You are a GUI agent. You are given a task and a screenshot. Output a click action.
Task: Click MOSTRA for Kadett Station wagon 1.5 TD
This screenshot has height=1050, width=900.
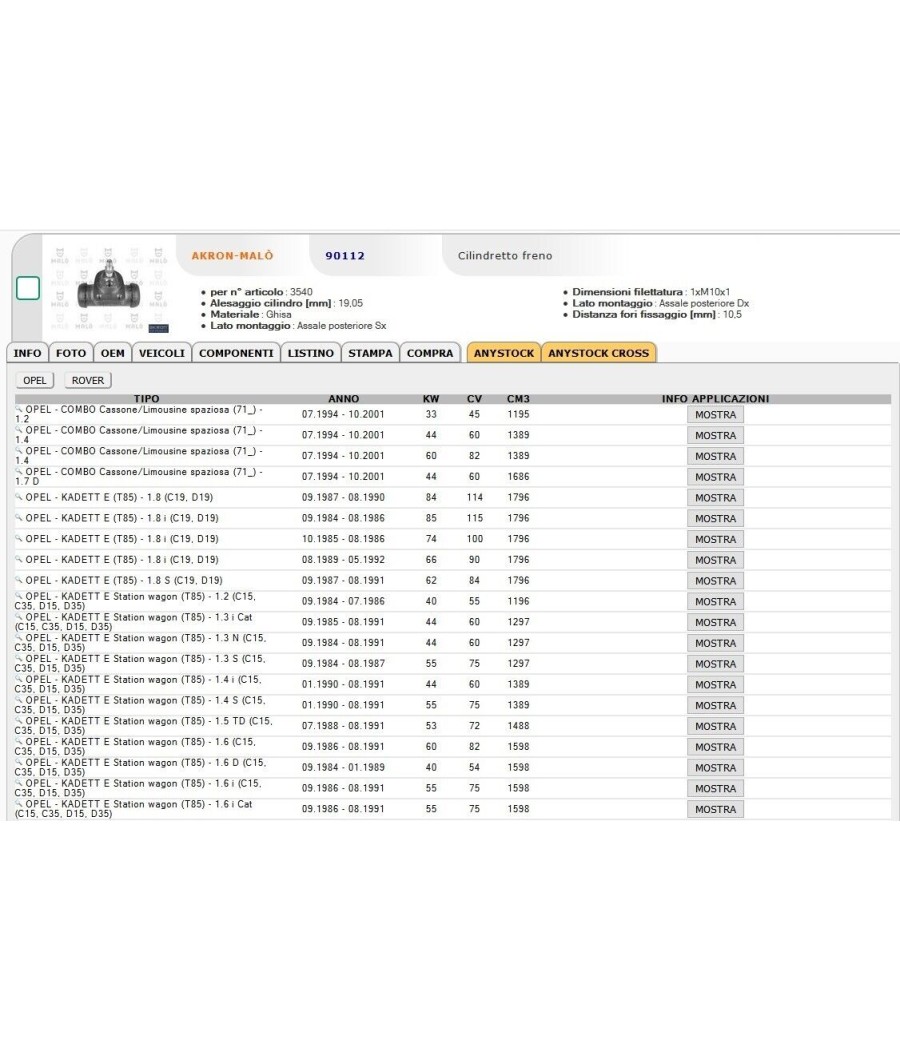(715, 726)
